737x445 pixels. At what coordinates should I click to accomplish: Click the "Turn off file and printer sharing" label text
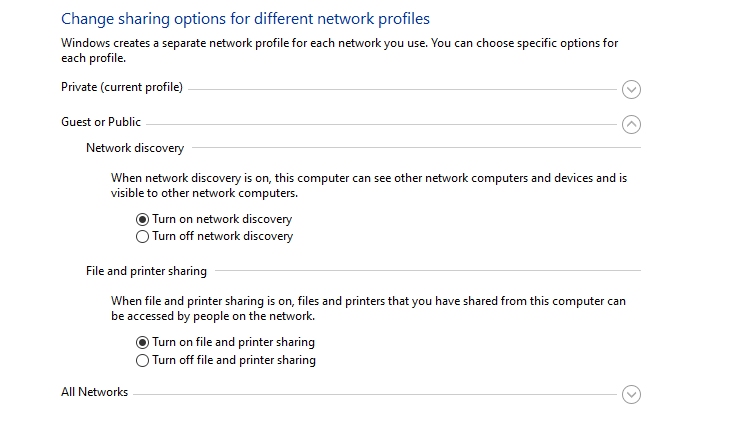[x=234, y=360]
